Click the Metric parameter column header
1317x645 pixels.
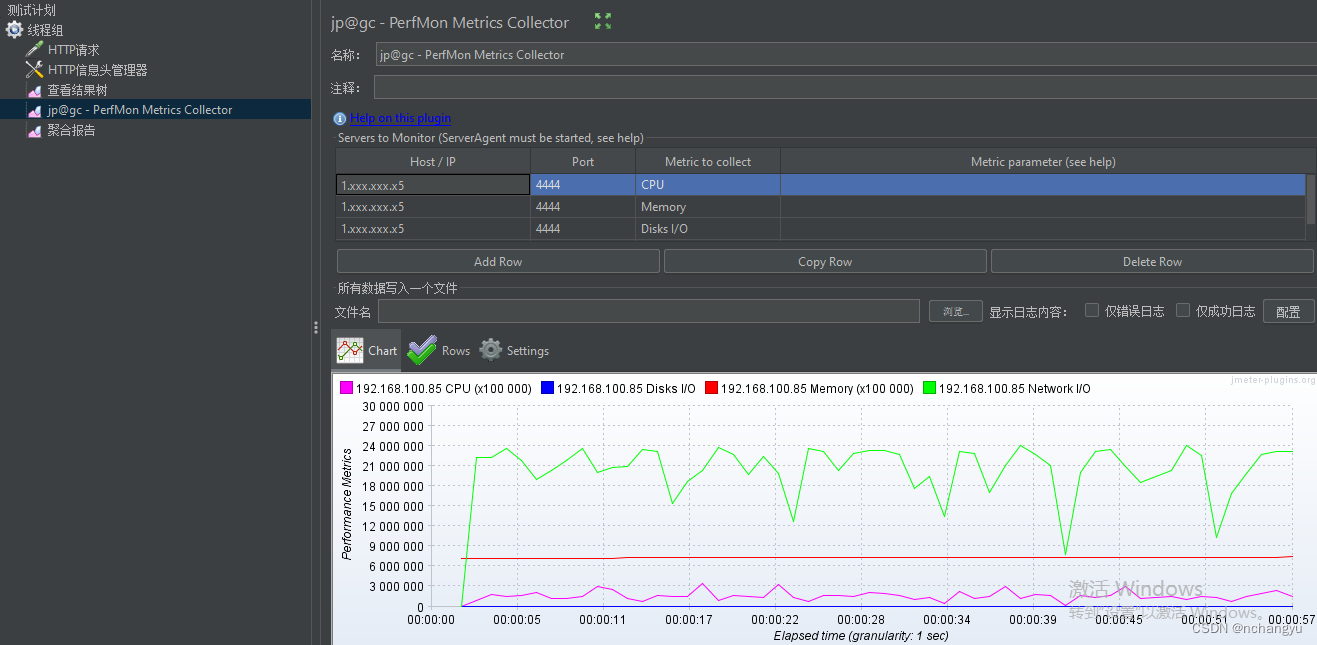(x=1043, y=161)
